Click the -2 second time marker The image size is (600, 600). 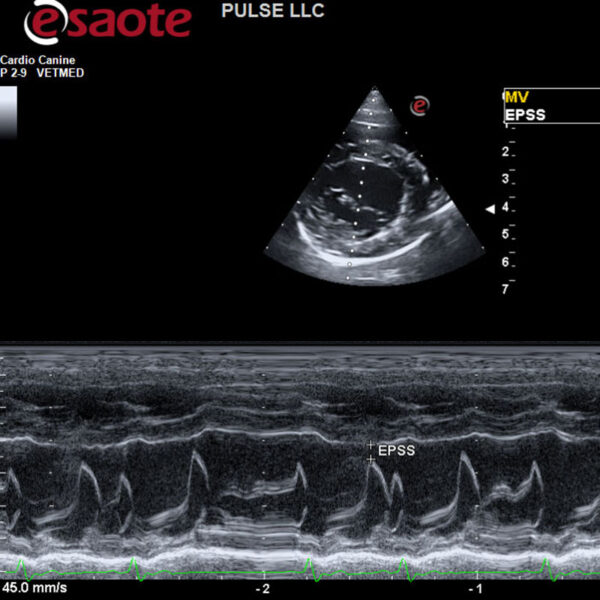(x=263, y=588)
